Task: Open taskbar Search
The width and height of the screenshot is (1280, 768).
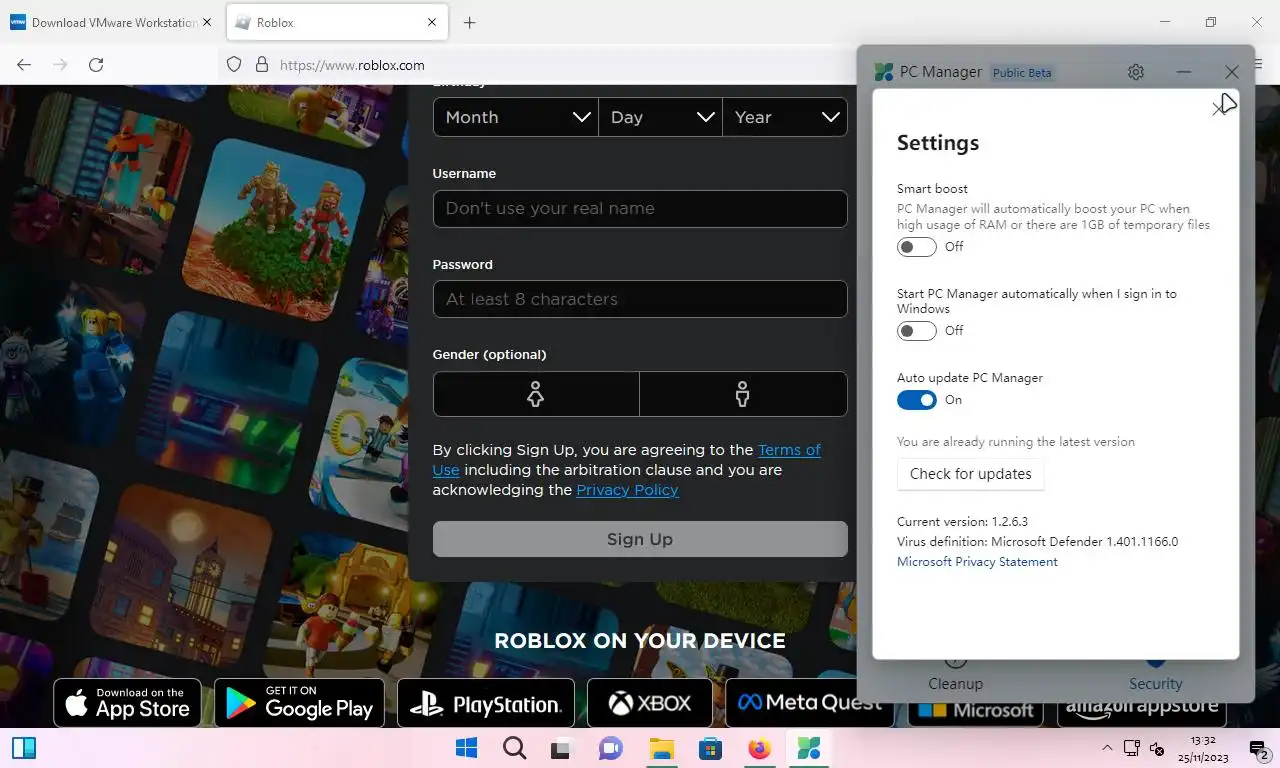Action: point(514,748)
